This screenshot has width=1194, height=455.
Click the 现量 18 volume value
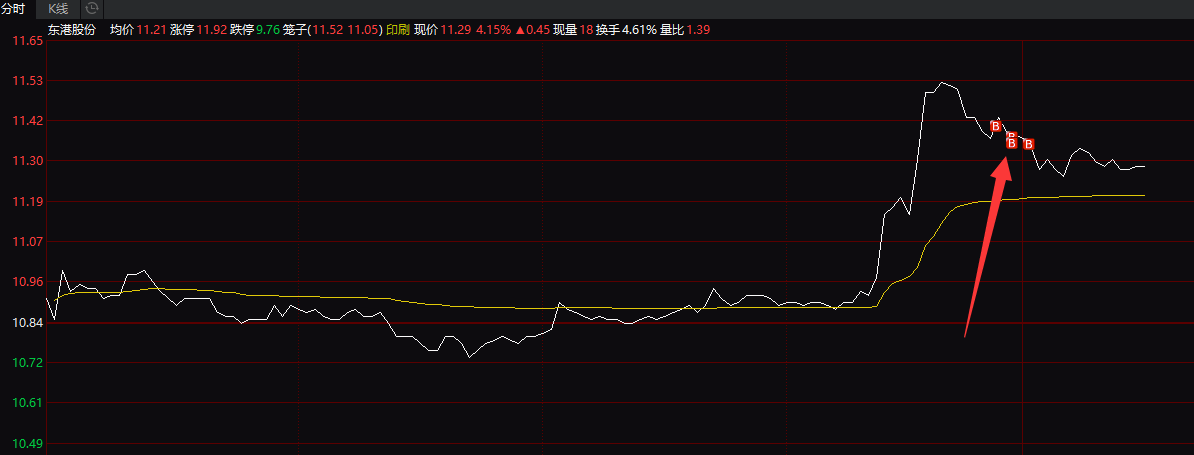tap(573, 30)
